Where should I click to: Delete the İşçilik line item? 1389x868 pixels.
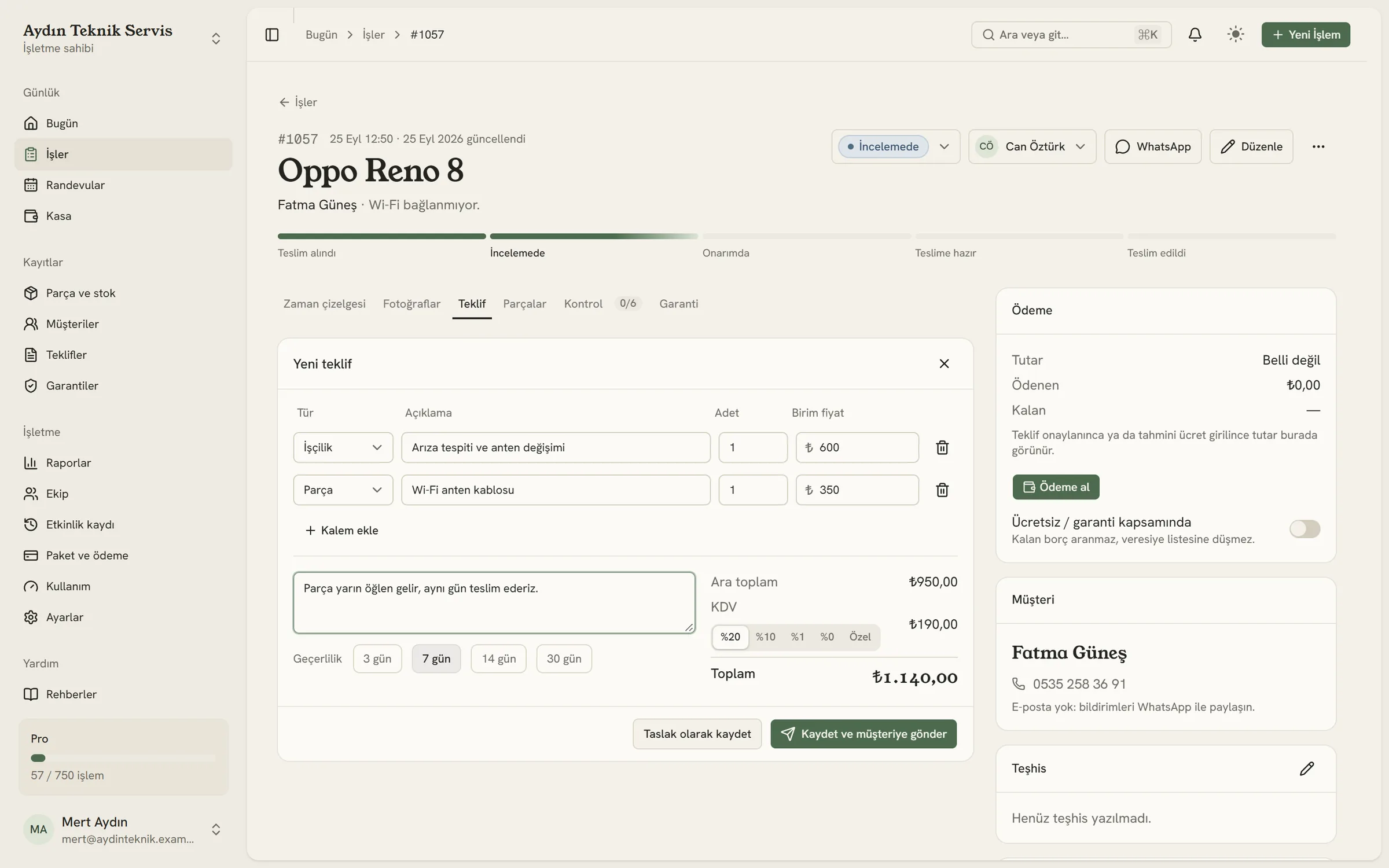click(942, 447)
